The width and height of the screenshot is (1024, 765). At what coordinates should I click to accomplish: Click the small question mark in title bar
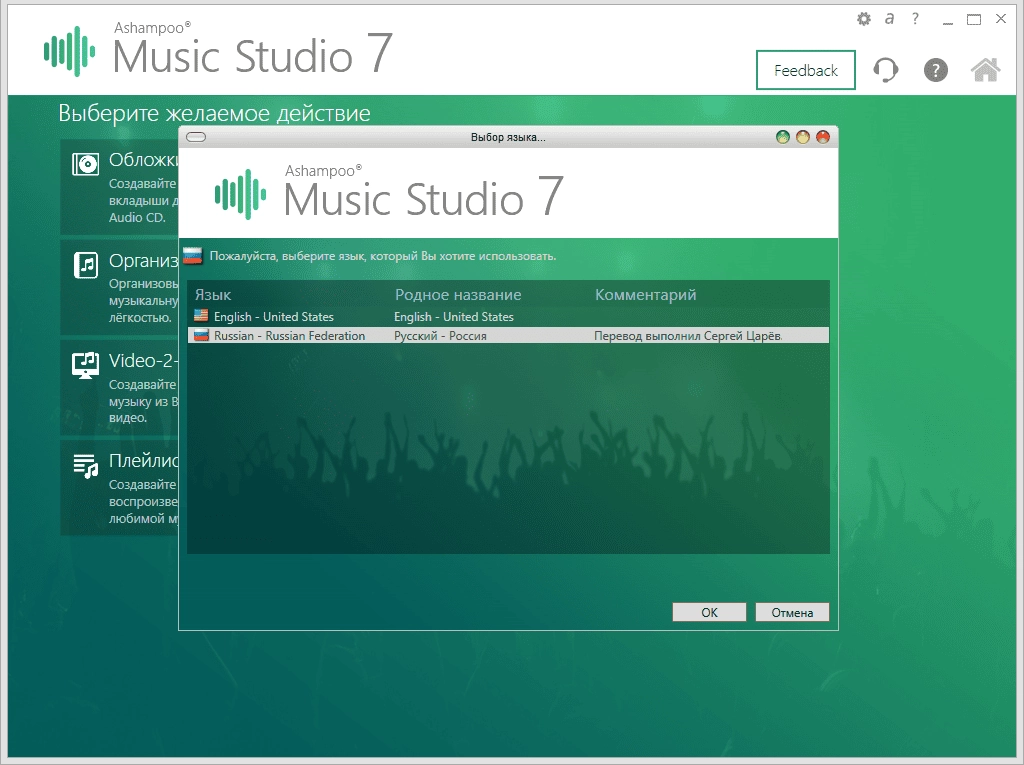(x=916, y=19)
